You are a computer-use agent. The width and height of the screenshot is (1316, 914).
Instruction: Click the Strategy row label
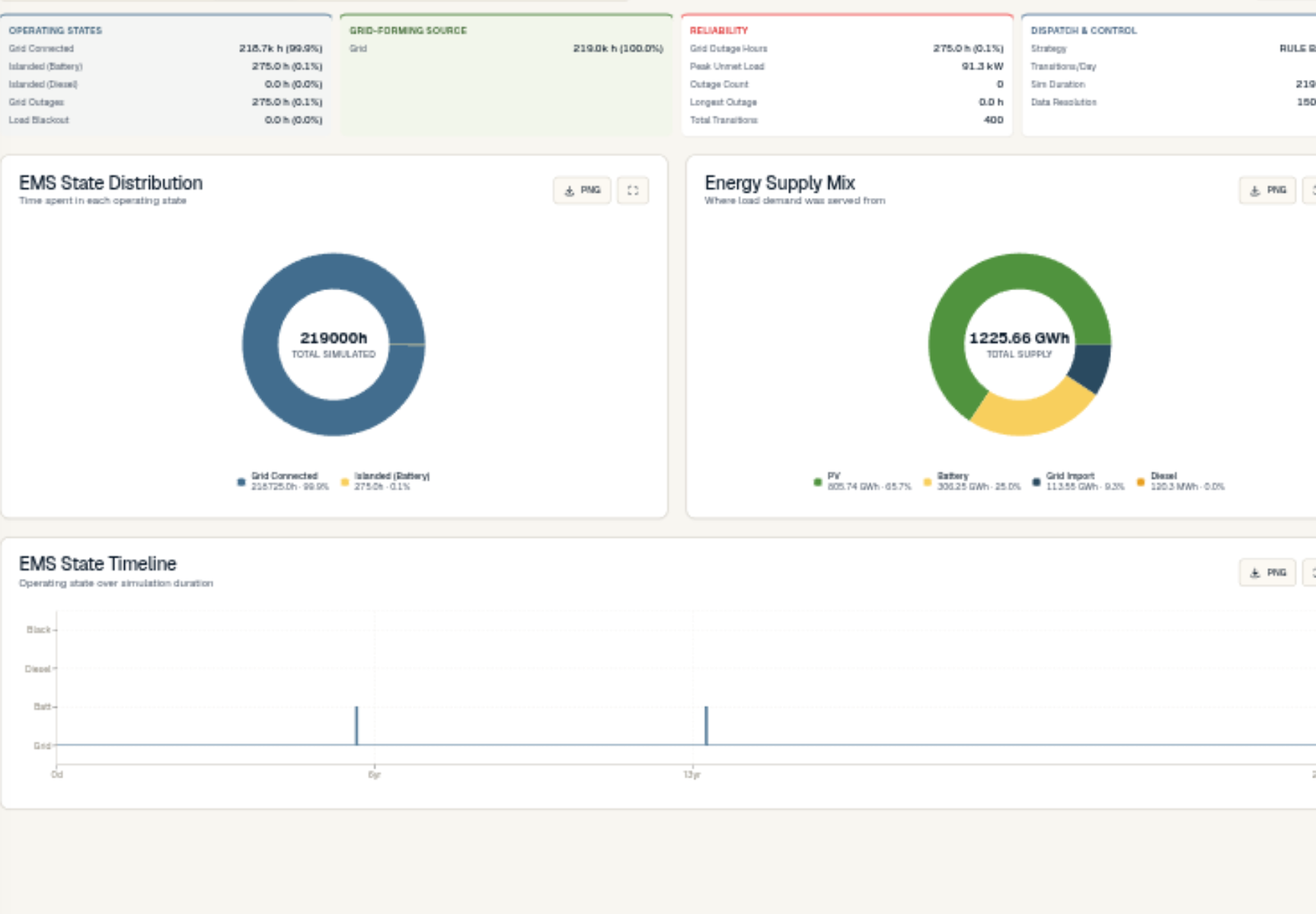coord(1049,49)
